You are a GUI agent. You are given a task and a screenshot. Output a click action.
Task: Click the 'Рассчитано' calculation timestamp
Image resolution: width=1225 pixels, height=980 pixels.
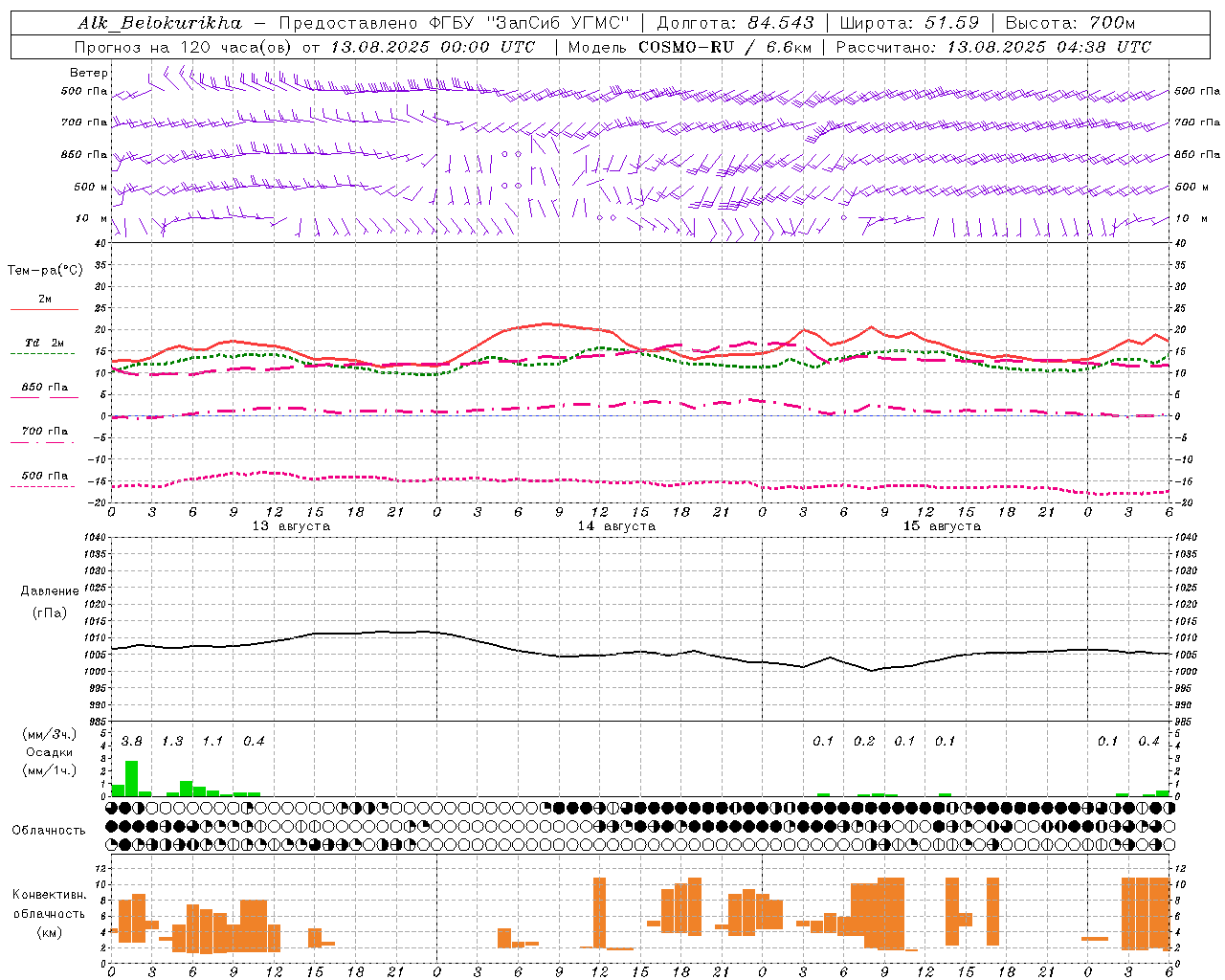click(993, 47)
